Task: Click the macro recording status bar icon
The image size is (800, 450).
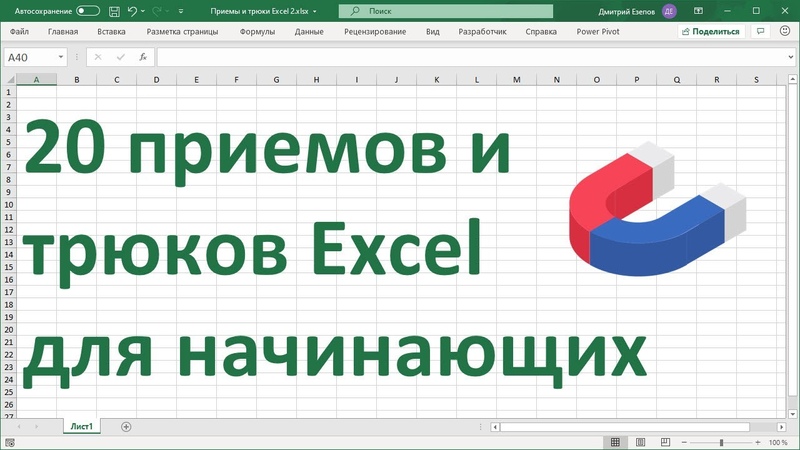Action: click(x=10, y=442)
